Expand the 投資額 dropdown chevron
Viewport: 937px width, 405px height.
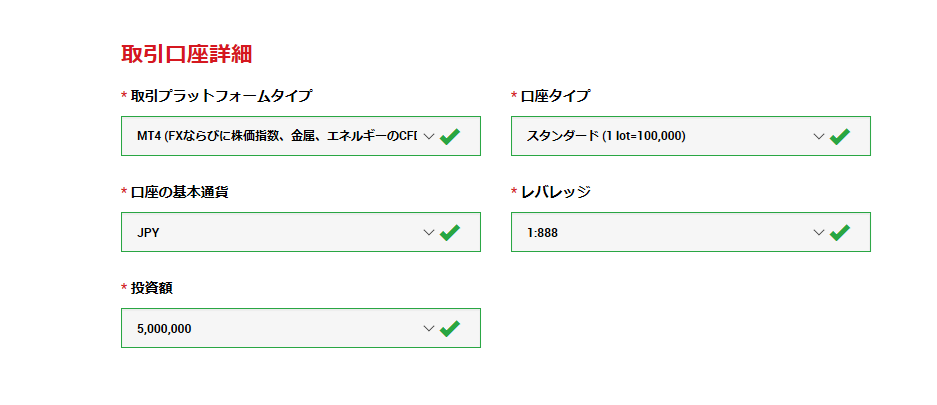coord(429,328)
